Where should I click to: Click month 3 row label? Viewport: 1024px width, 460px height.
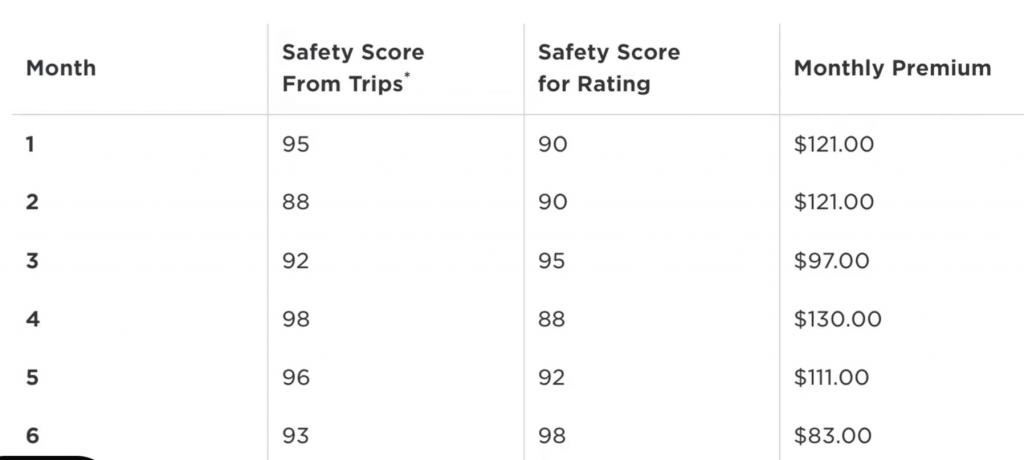32,261
